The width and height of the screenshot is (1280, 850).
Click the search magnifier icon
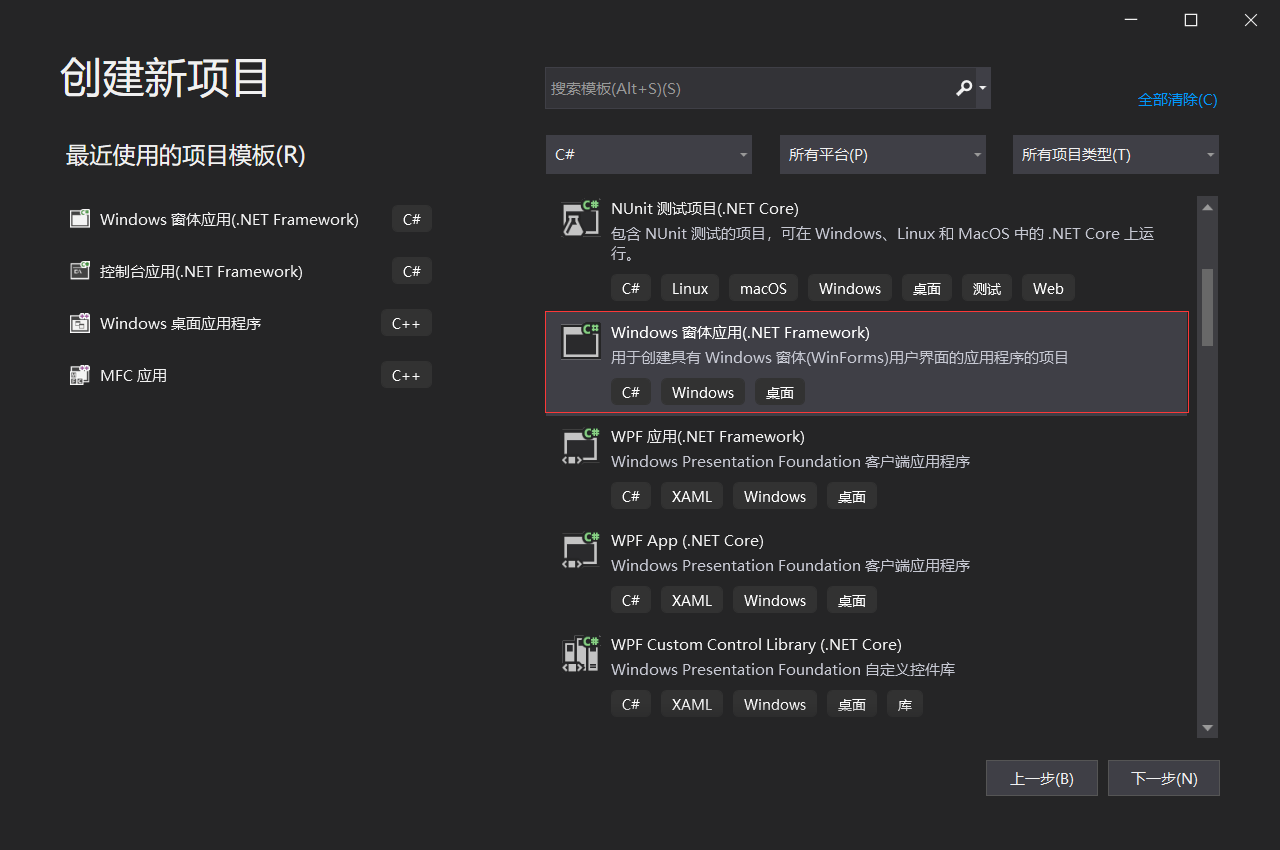[963, 88]
